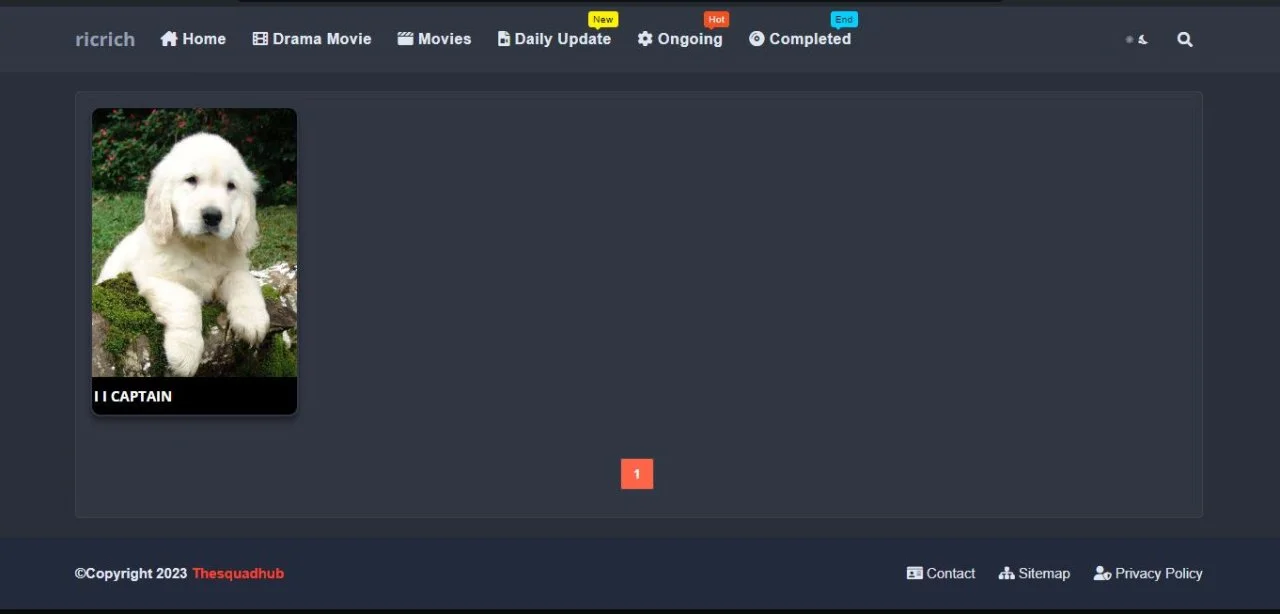Click the Privacy Policy user-lock icon

tap(1102, 573)
